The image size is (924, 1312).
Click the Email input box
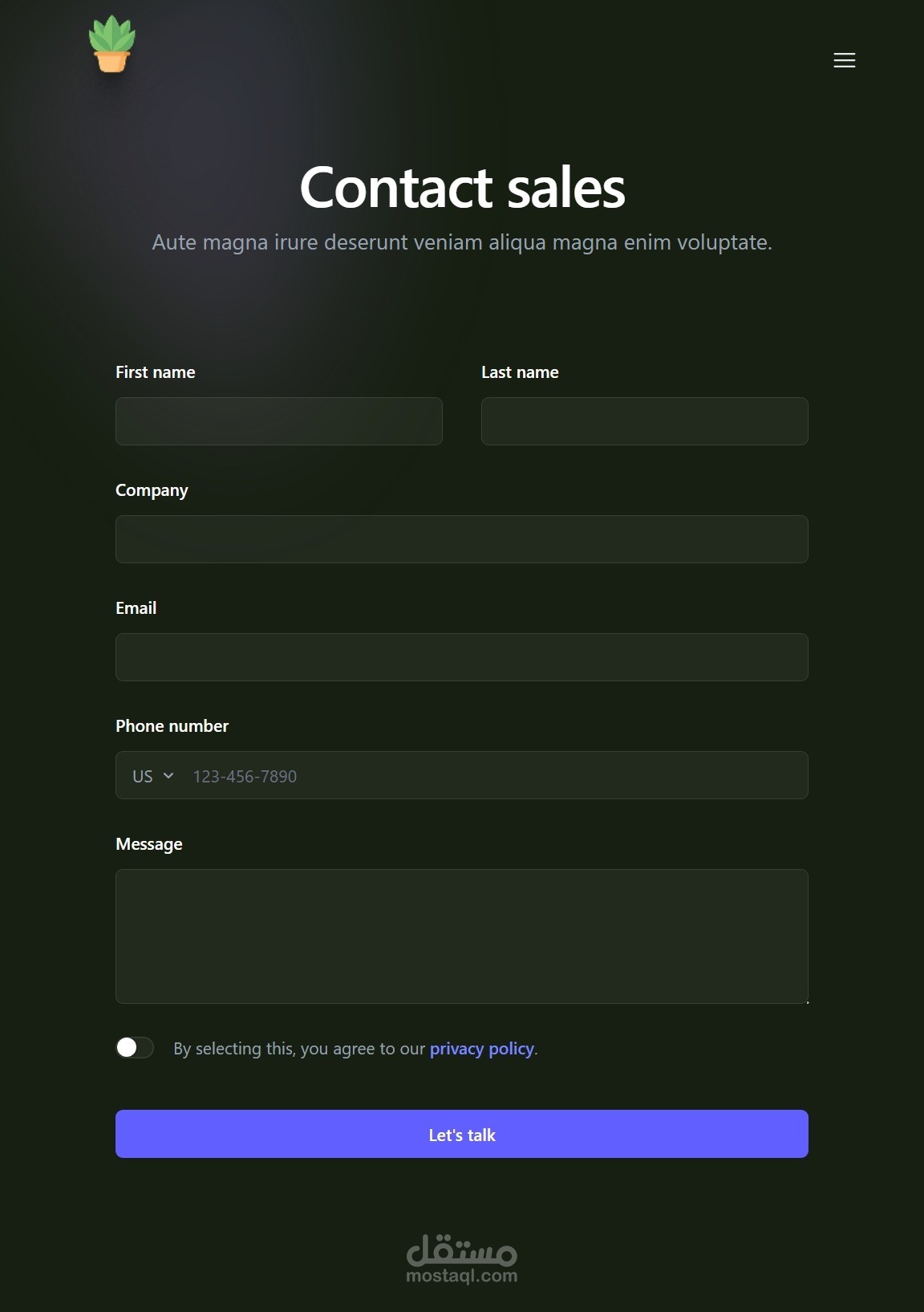(462, 657)
